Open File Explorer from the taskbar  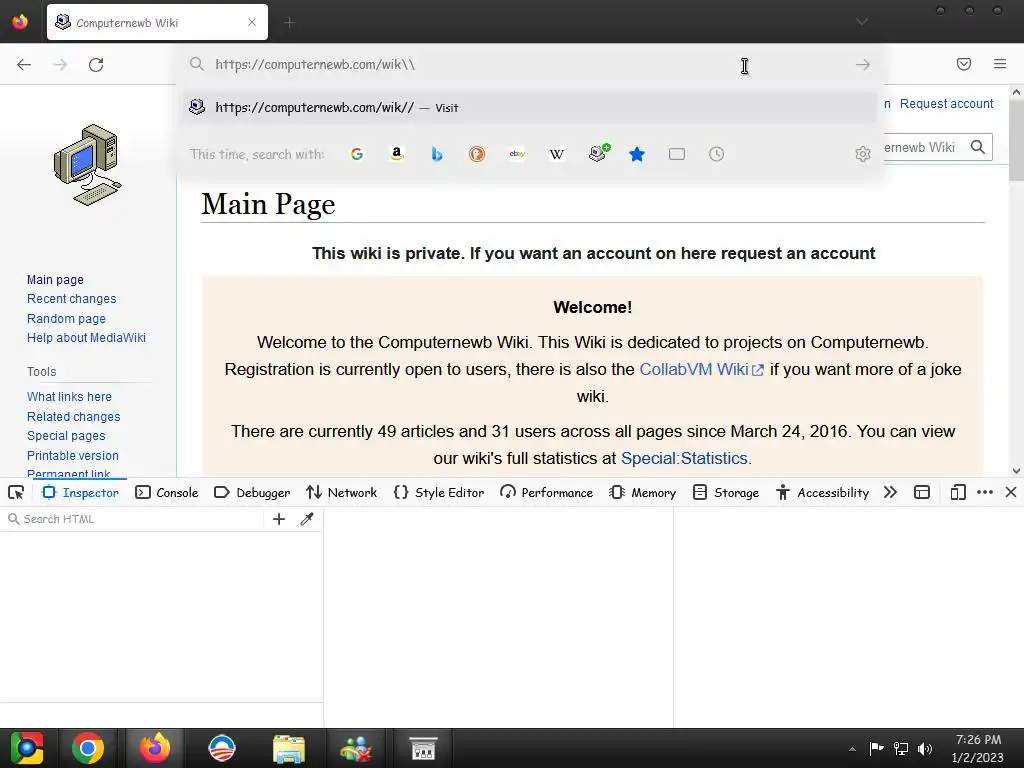289,748
